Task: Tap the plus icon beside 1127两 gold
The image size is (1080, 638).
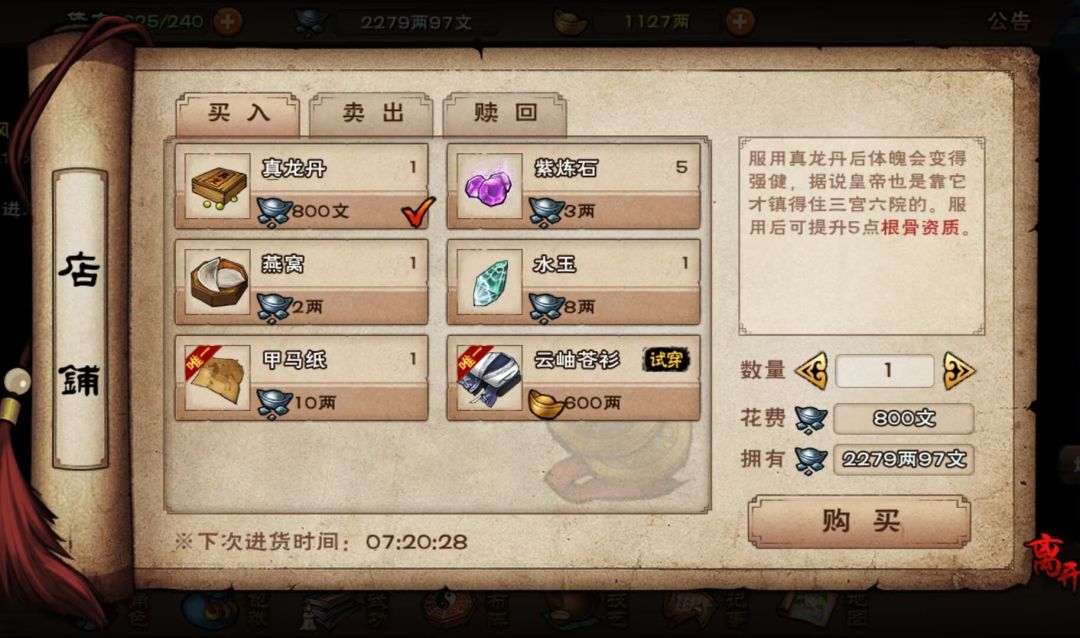Action: [x=739, y=22]
